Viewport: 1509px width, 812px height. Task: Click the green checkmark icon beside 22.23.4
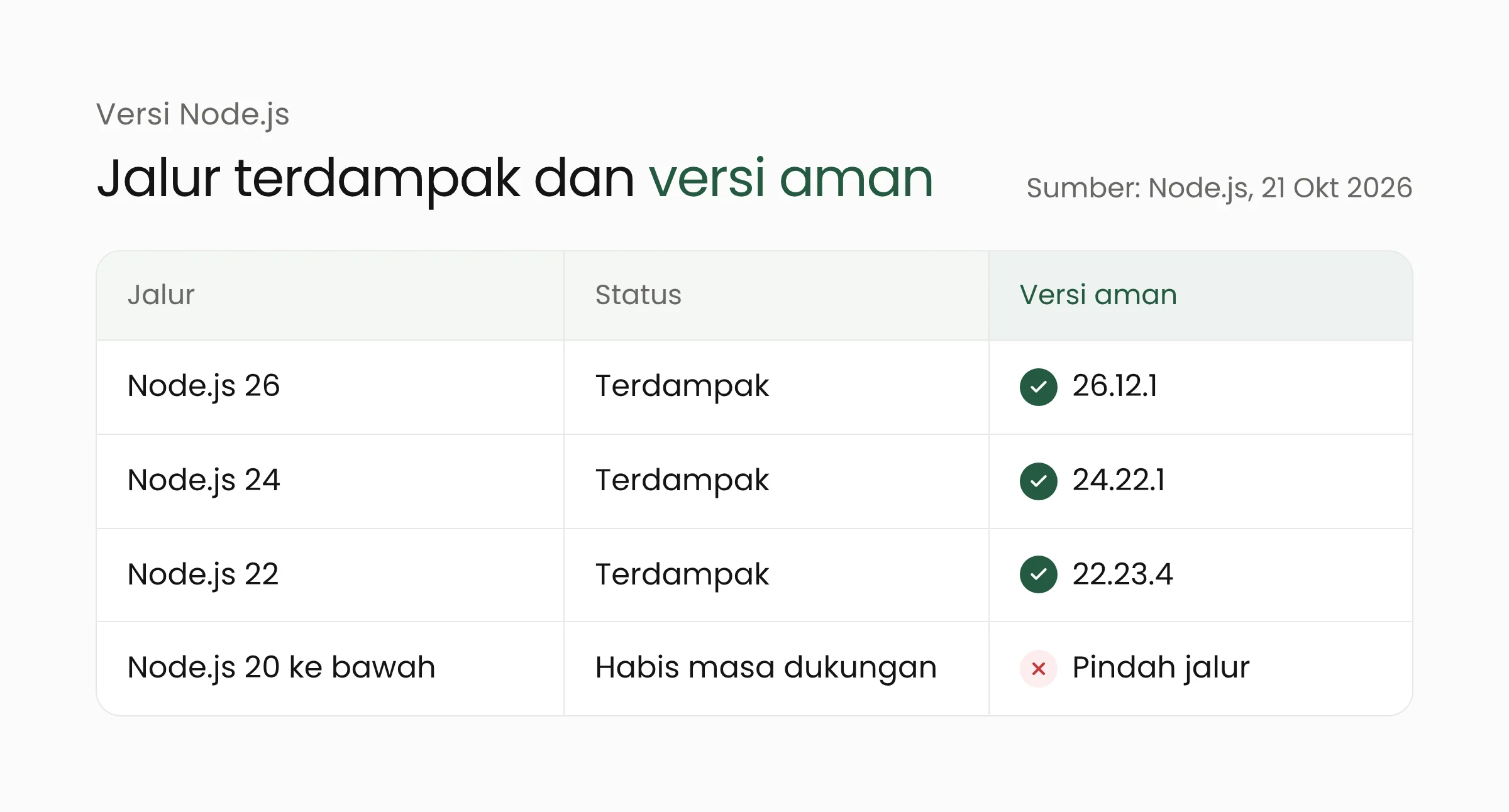(x=1038, y=574)
